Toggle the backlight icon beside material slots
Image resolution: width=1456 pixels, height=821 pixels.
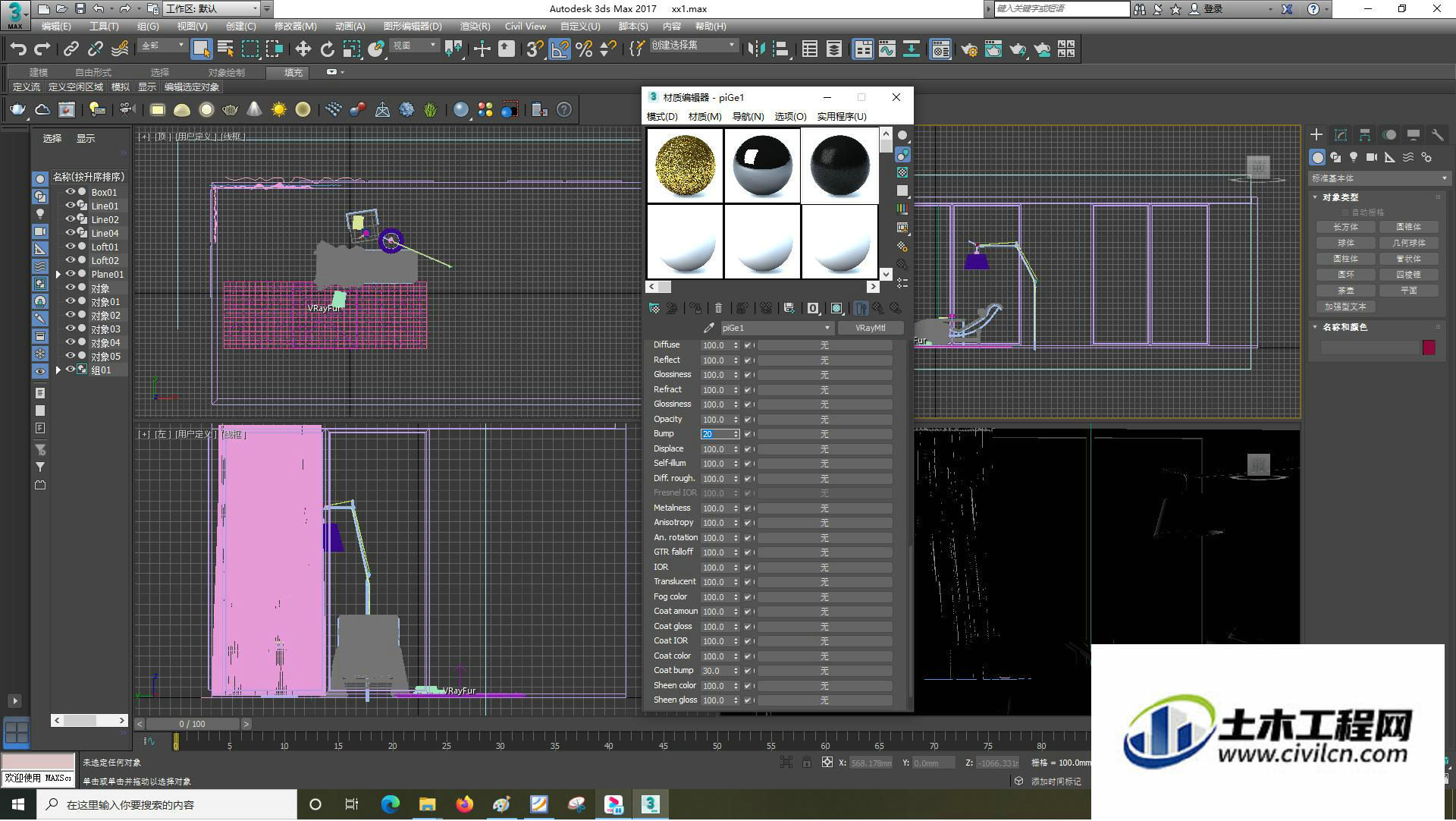[x=902, y=154]
